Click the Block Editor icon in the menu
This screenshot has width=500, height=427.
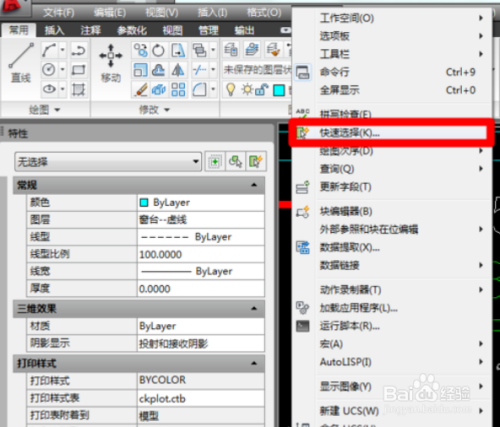point(303,211)
